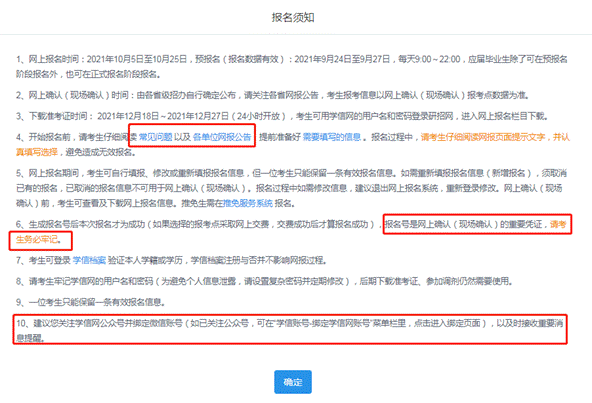
Task: Click the 报名须知 dialog title
Action: pyautogui.click(x=293, y=17)
